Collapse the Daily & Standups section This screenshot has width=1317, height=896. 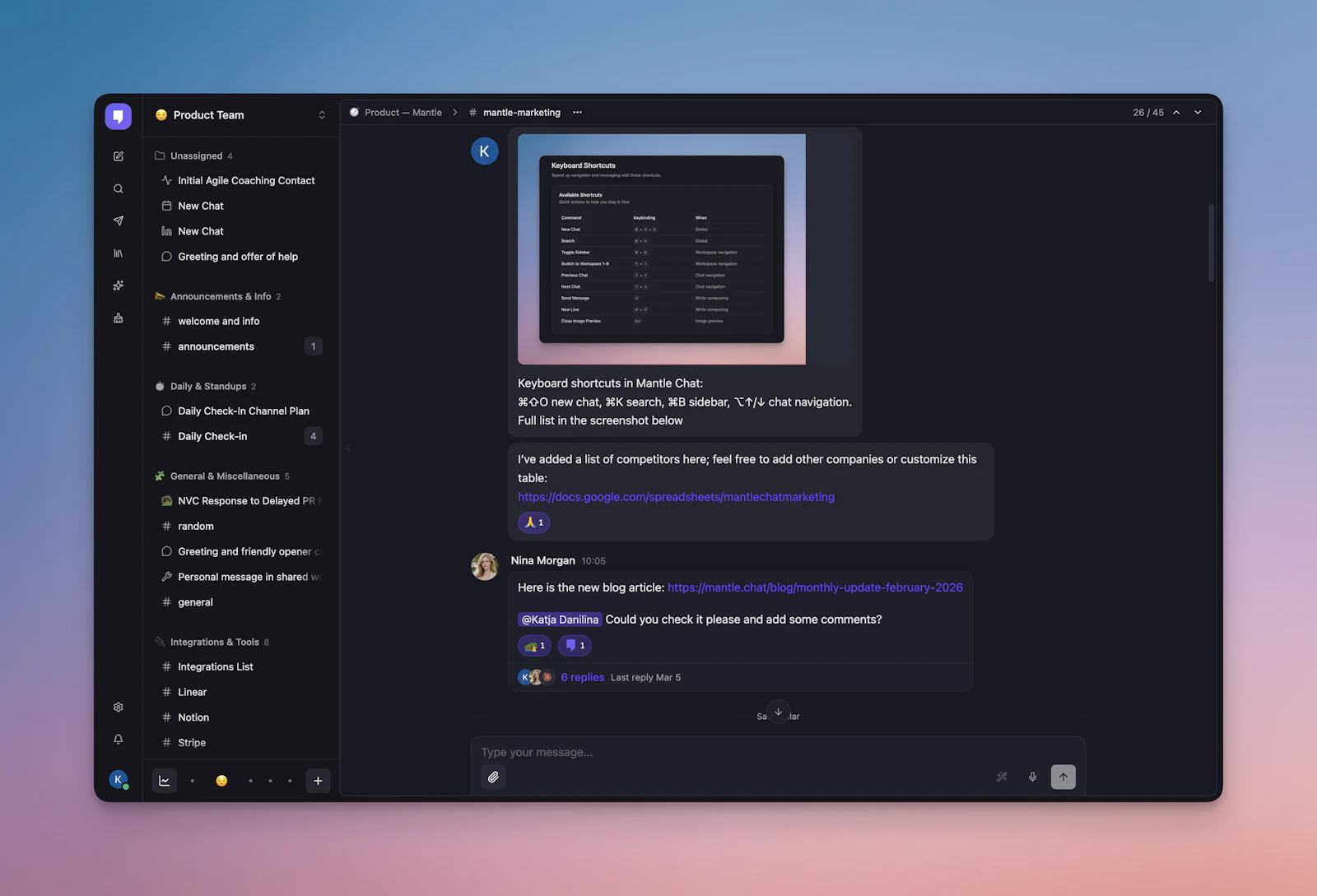[205, 386]
